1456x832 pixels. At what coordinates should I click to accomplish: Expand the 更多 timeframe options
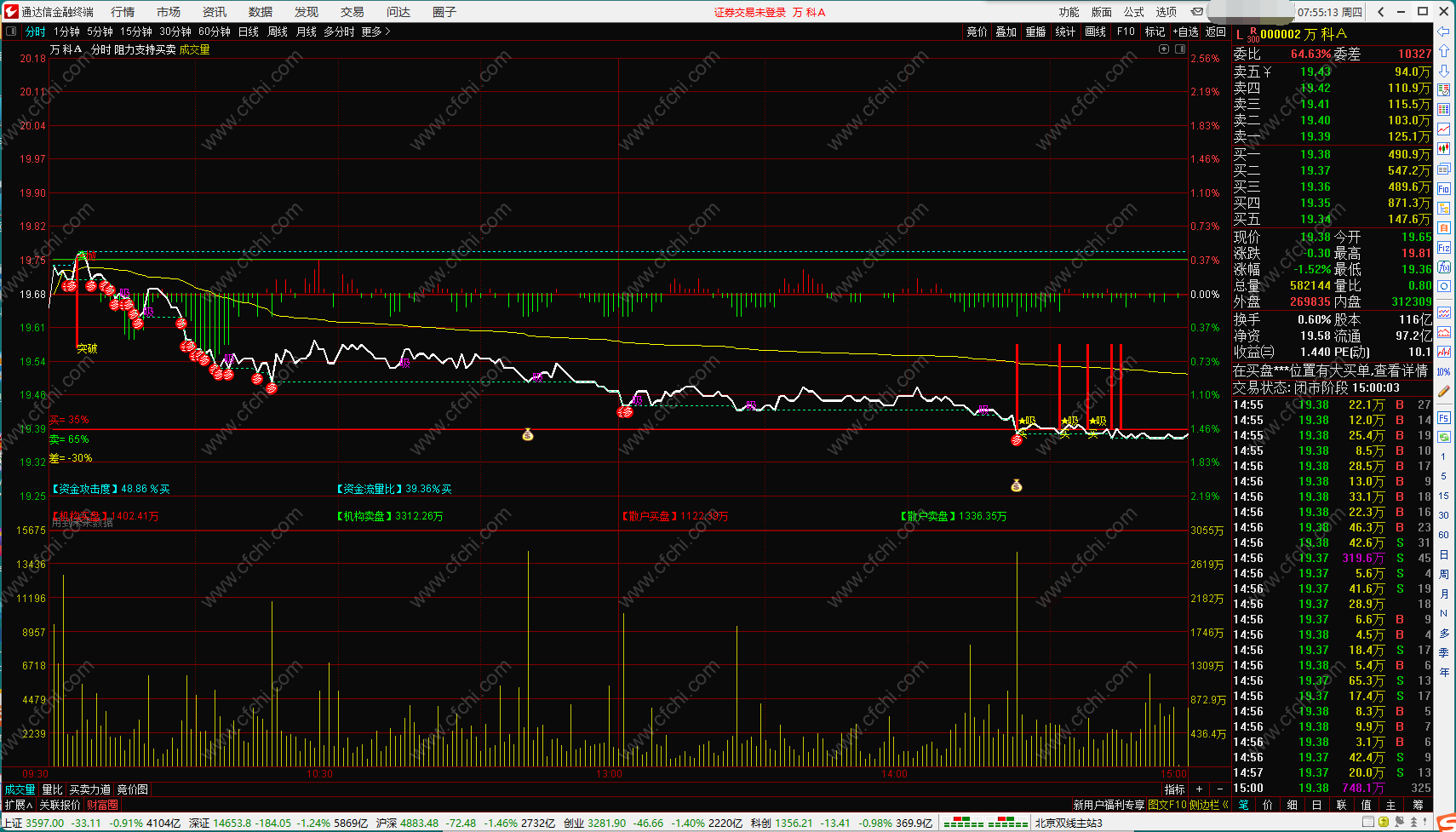tap(375, 32)
